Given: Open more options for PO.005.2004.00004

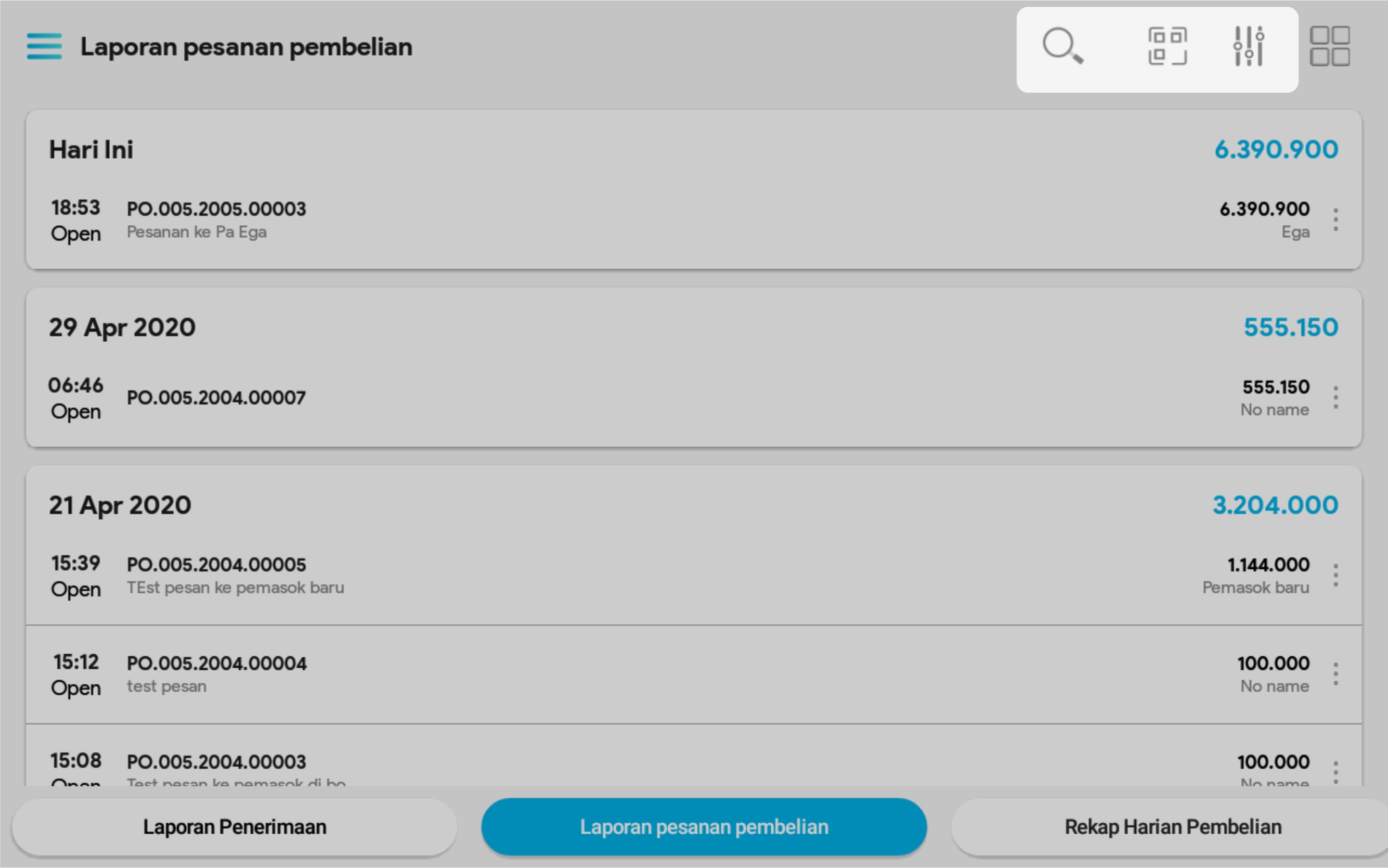Looking at the screenshot, I should click(x=1336, y=674).
